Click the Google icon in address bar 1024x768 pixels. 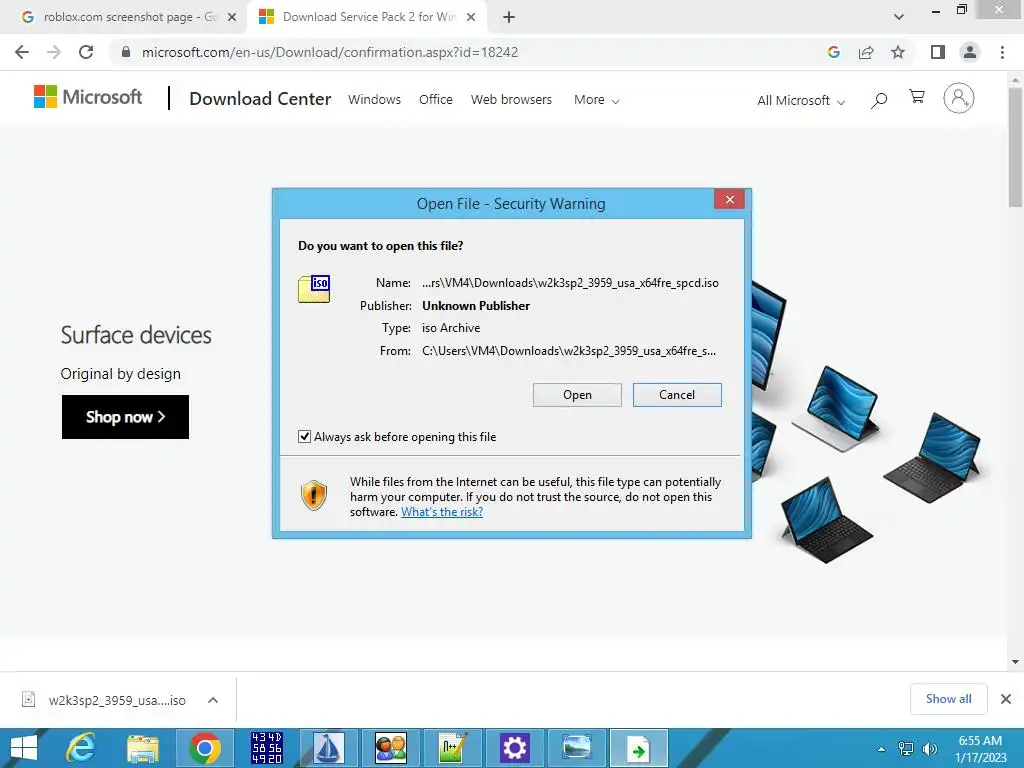click(833, 52)
